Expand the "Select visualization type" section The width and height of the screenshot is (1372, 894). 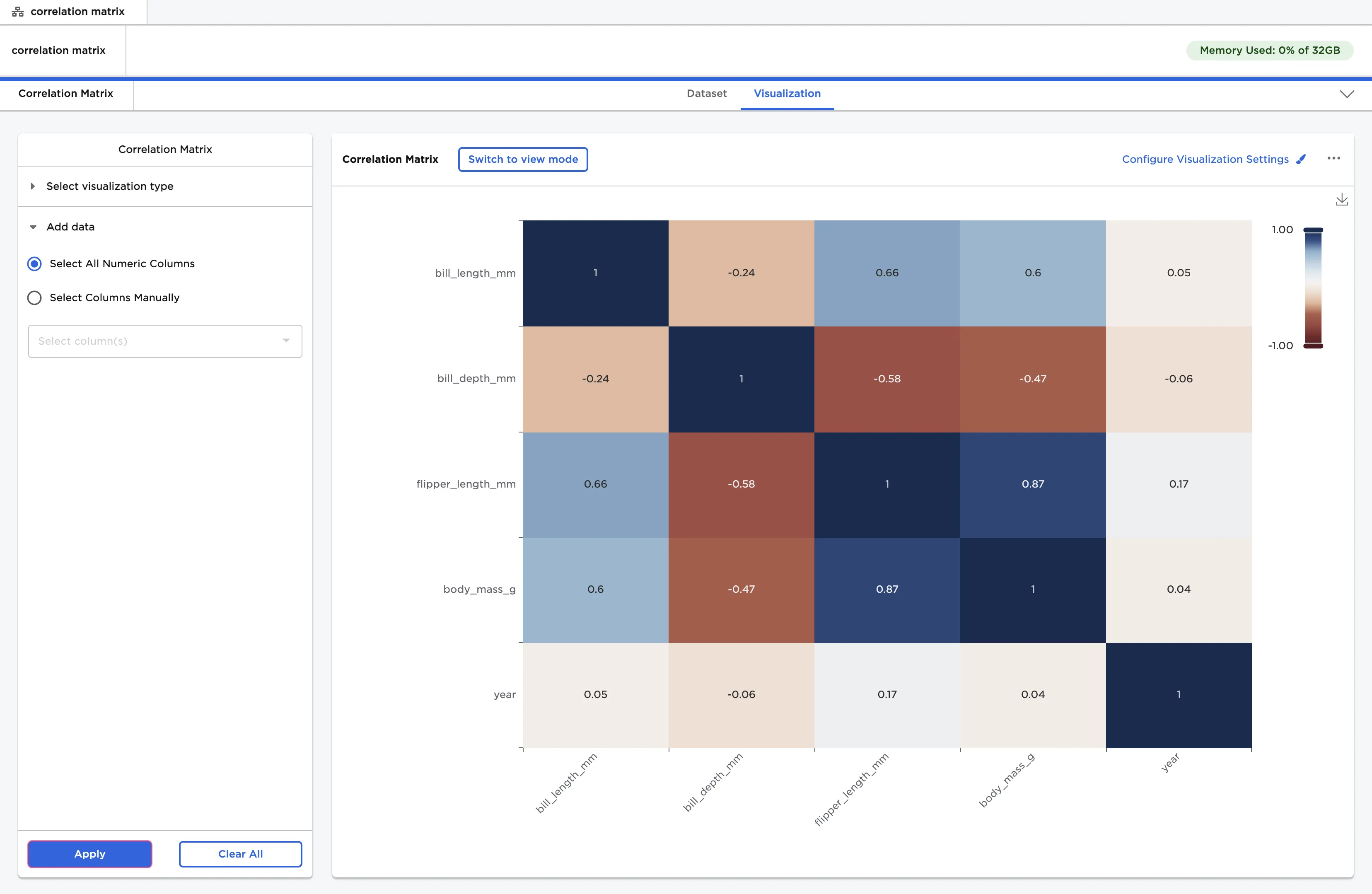coord(33,186)
